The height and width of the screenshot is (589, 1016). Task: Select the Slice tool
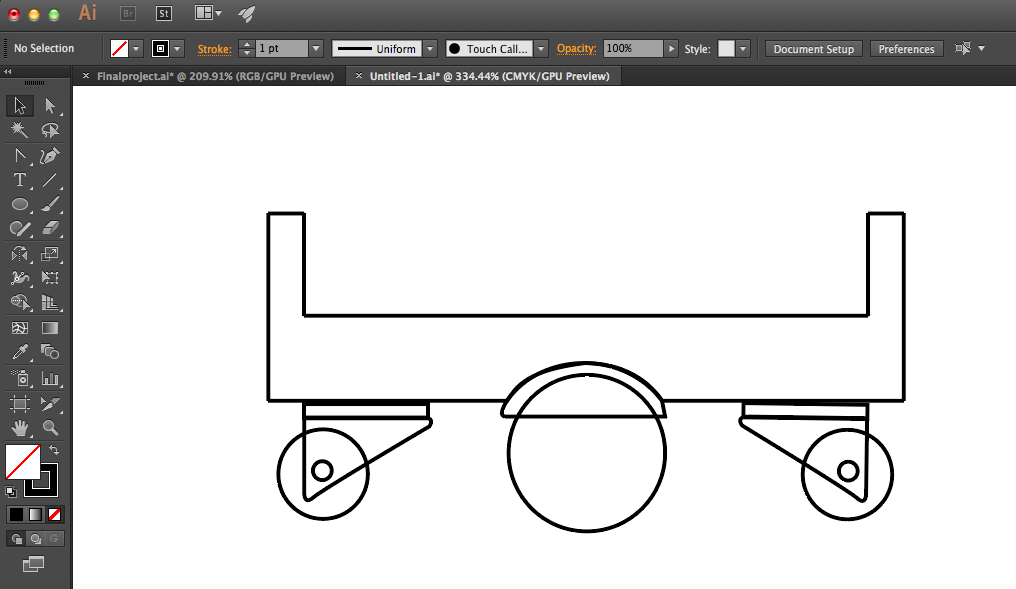(50, 404)
